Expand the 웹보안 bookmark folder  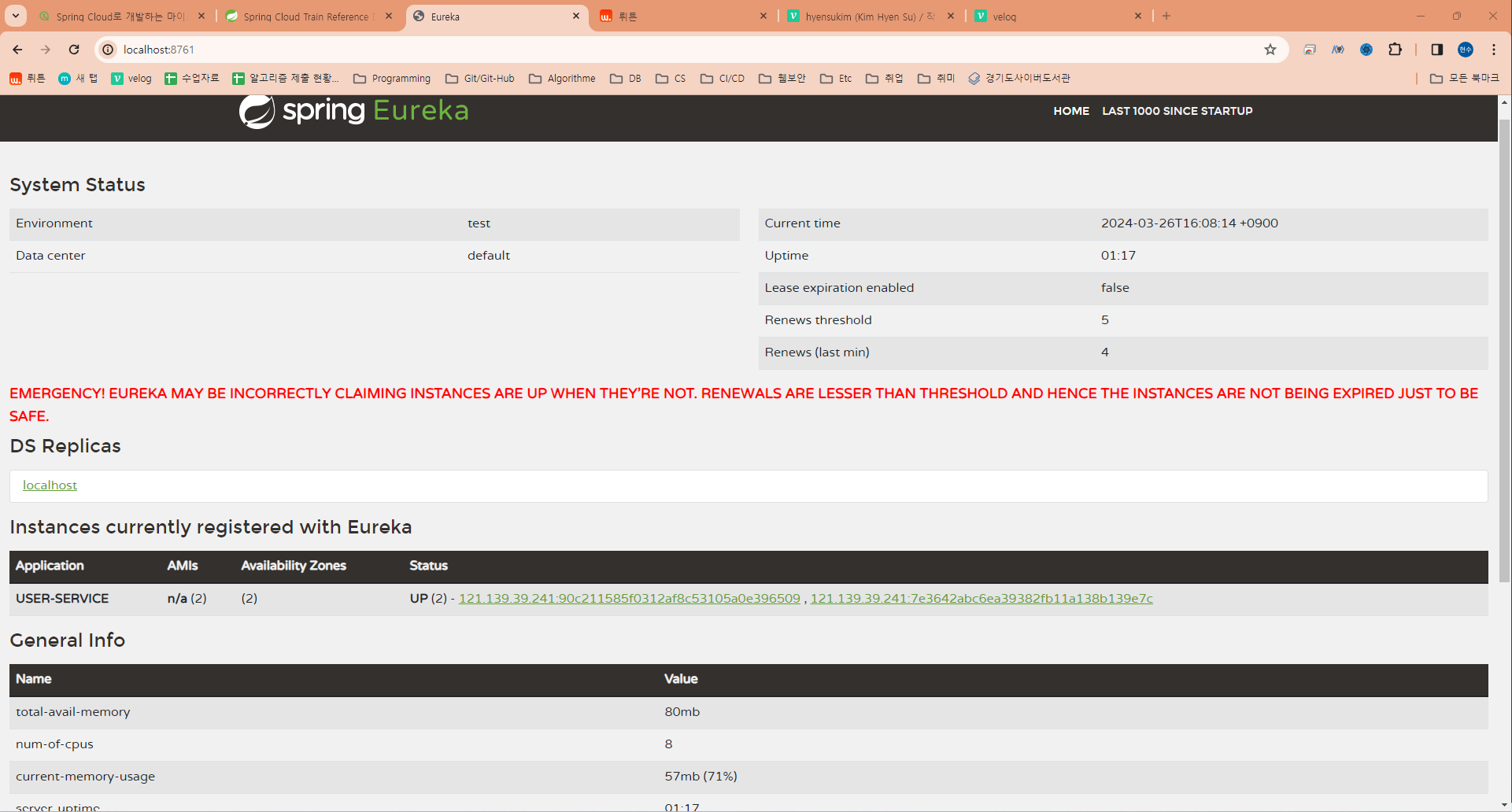click(782, 78)
